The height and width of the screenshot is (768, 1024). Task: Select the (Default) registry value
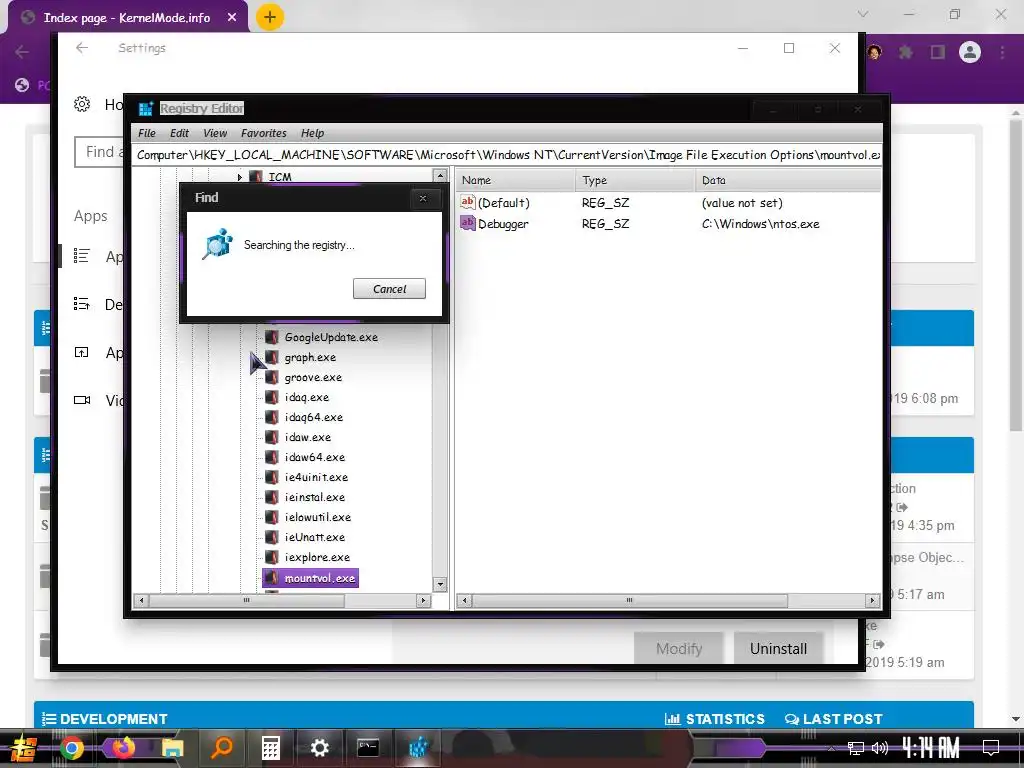click(x=504, y=203)
